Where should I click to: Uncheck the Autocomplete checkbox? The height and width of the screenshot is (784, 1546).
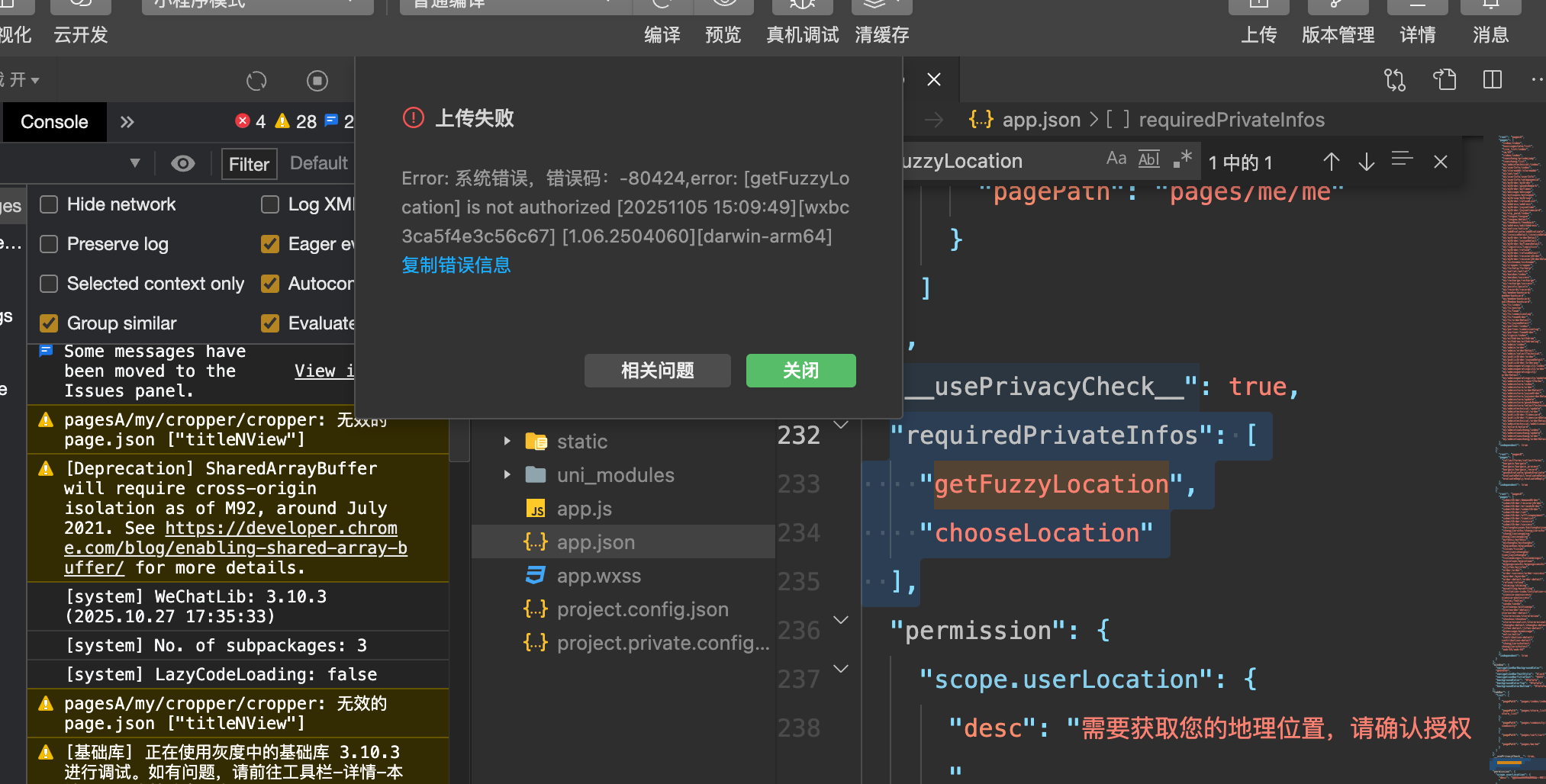[x=270, y=284]
